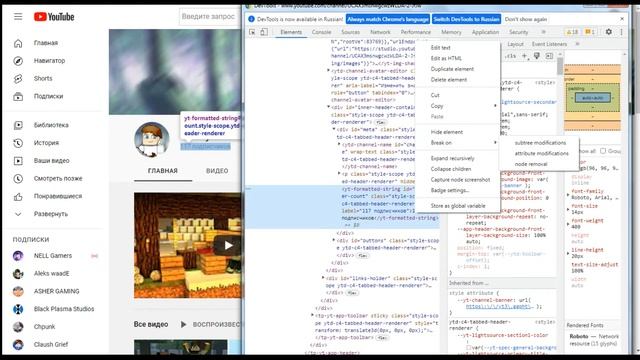The width and height of the screenshot is (640, 360).
Task: Click Don't show again link
Action: 526,19
